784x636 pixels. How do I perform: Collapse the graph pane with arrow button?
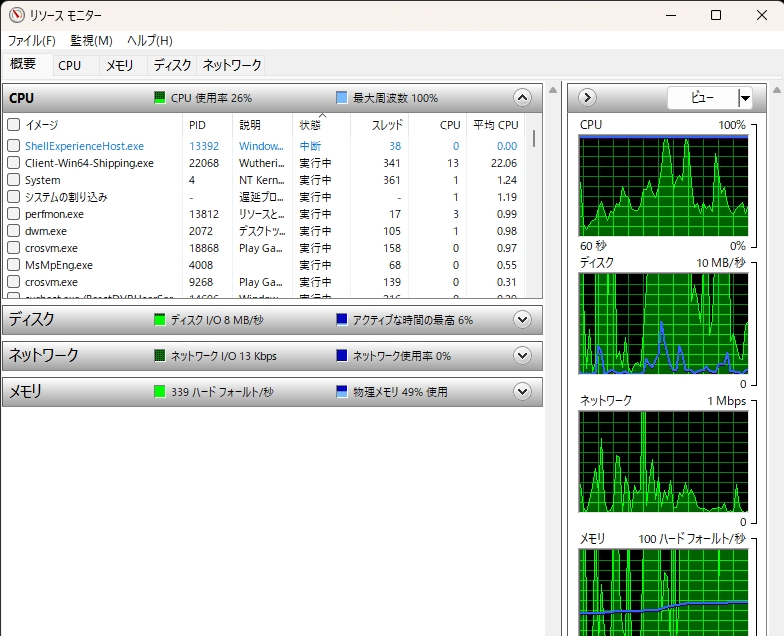[587, 98]
